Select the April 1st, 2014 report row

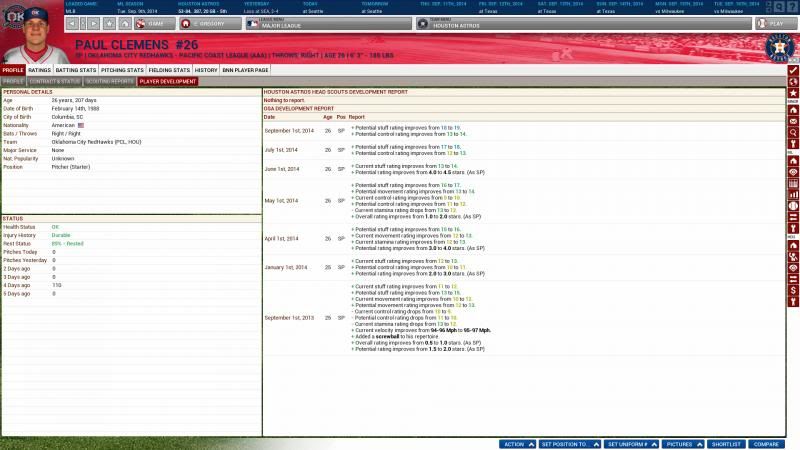(524, 239)
